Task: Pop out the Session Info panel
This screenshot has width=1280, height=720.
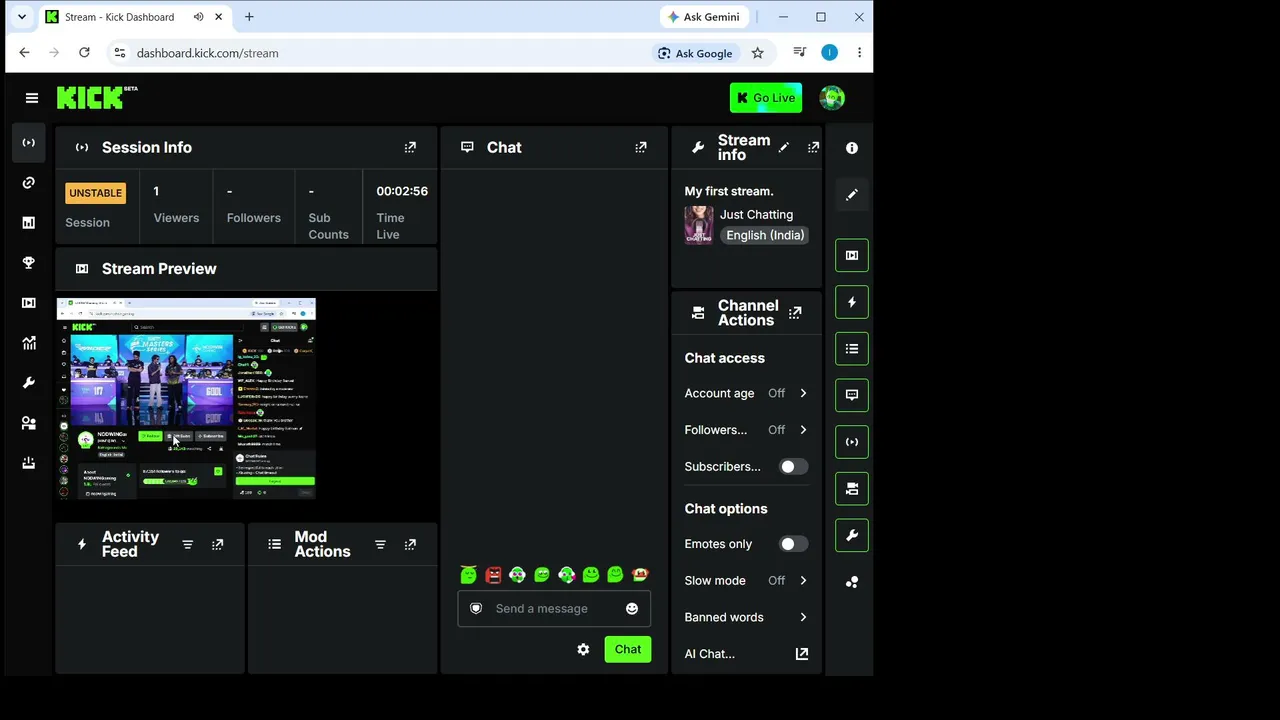Action: [410, 147]
